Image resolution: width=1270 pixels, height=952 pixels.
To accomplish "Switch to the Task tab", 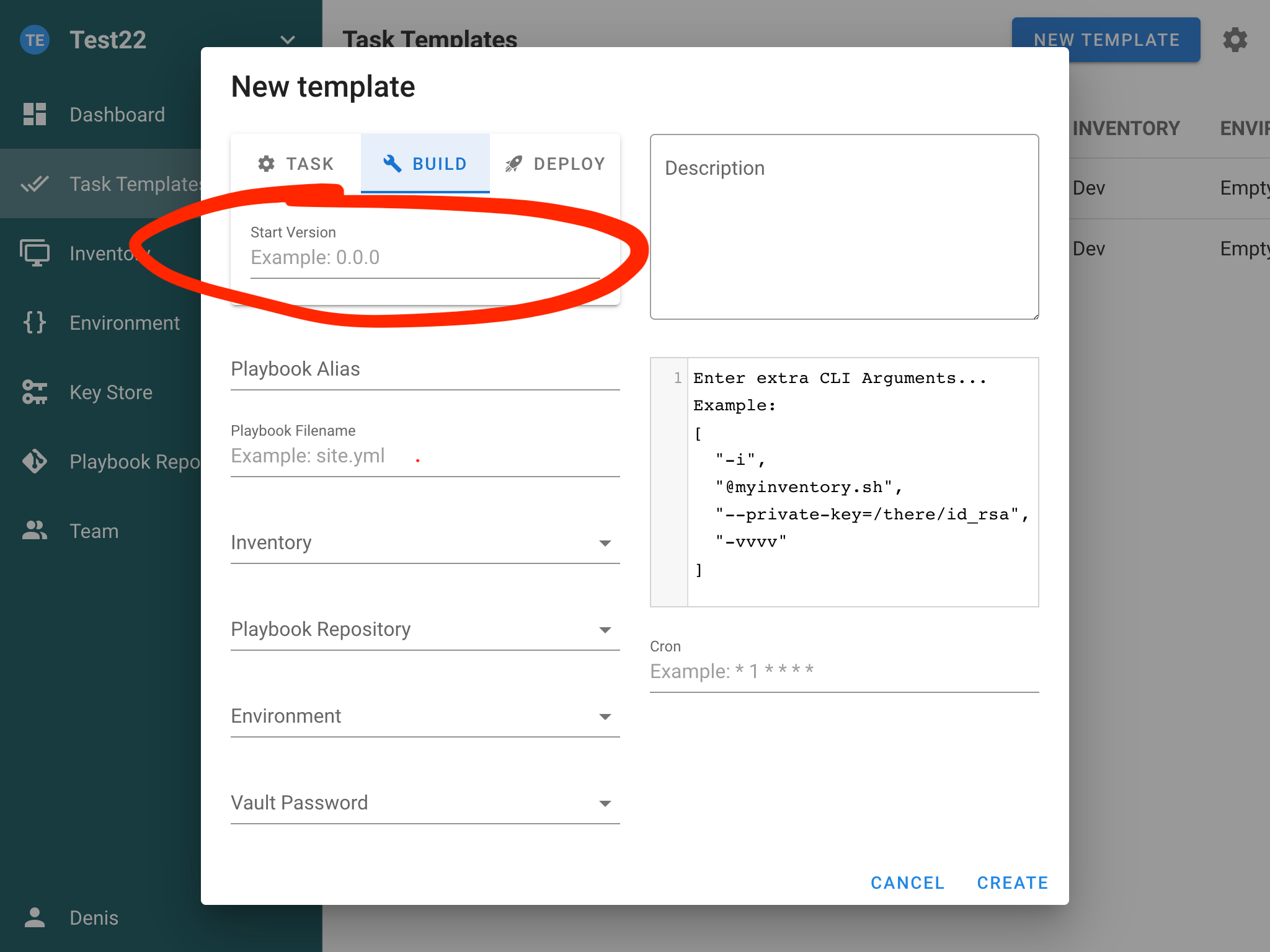I will click(296, 164).
